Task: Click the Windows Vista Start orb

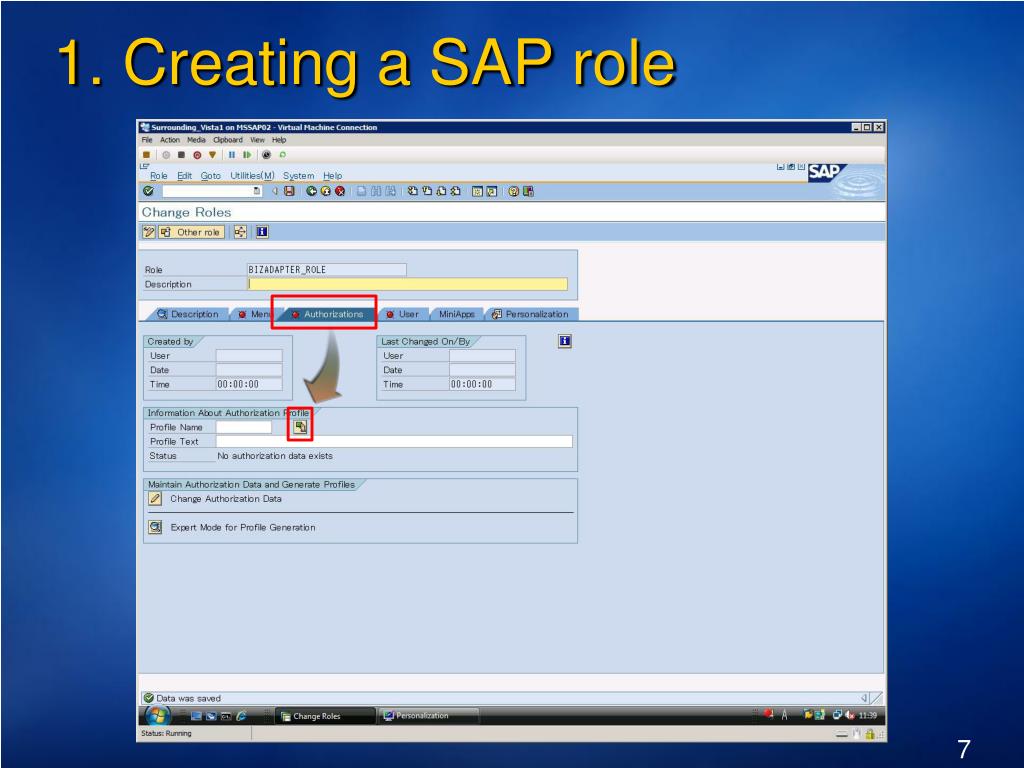Action: pos(157,715)
